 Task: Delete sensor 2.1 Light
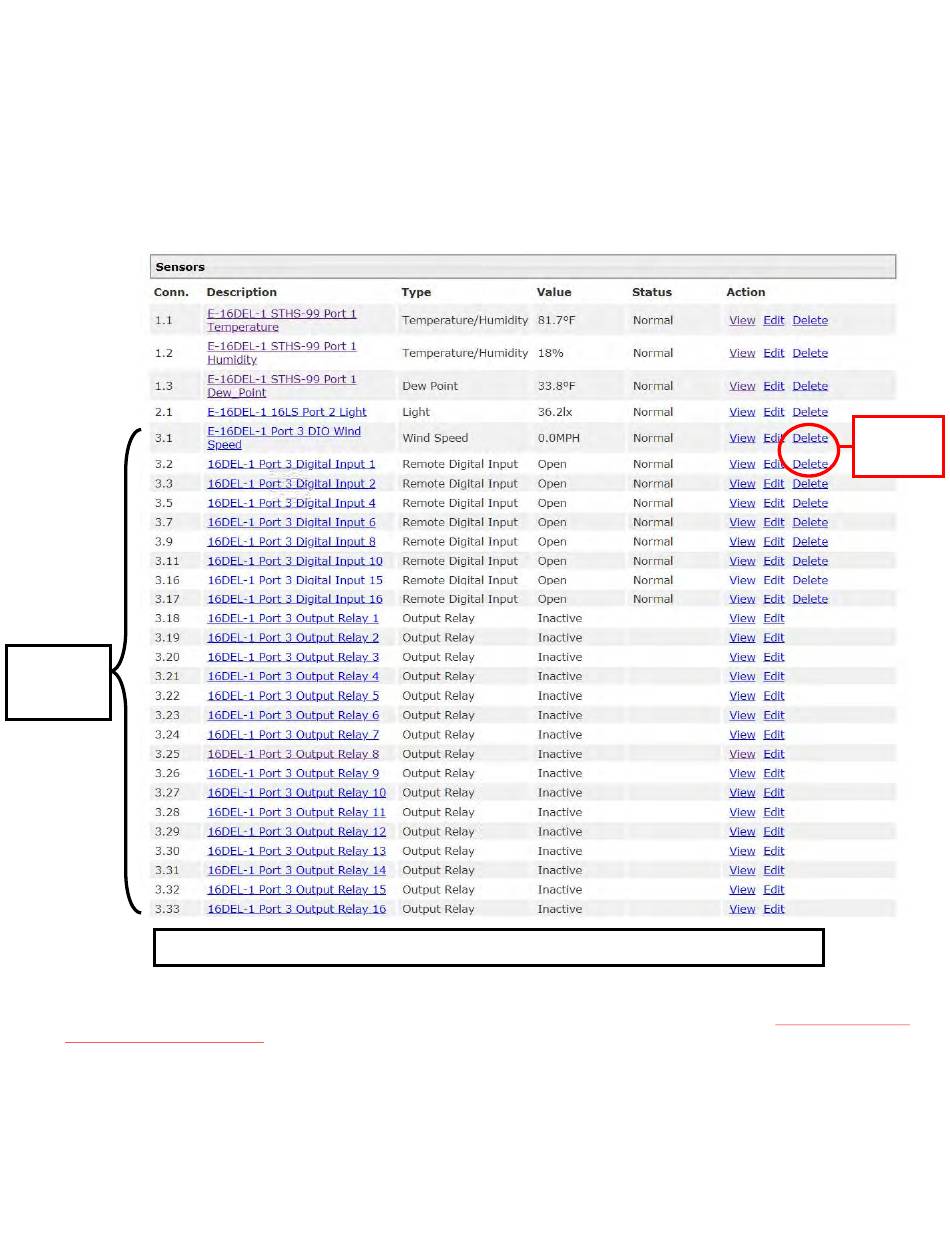tap(810, 412)
